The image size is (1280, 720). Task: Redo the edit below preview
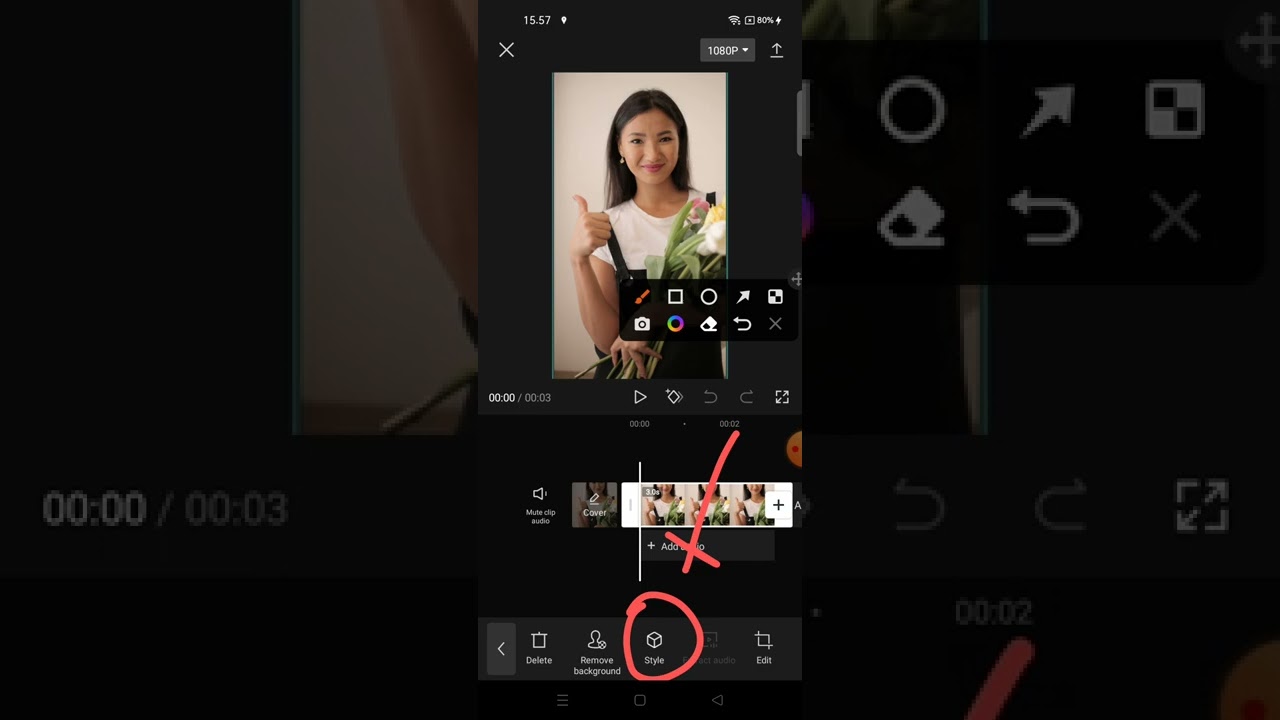pyautogui.click(x=746, y=397)
